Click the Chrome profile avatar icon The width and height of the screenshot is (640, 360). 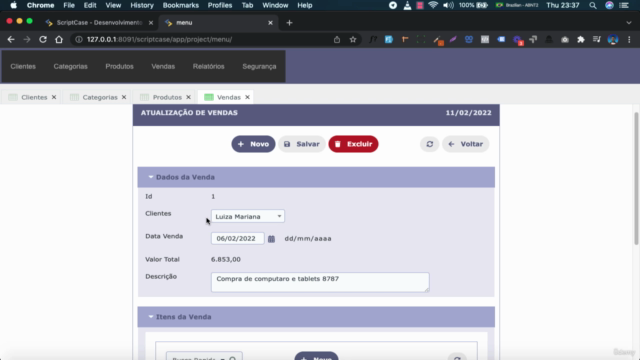pyautogui.click(x=613, y=40)
